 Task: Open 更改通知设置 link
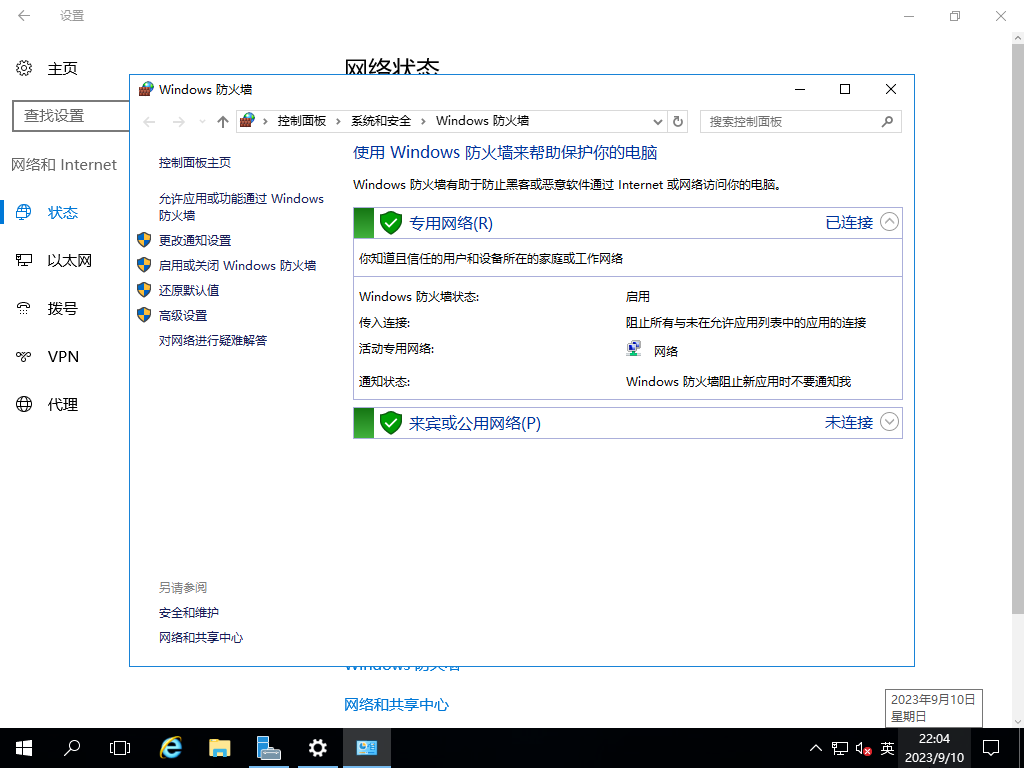point(195,240)
